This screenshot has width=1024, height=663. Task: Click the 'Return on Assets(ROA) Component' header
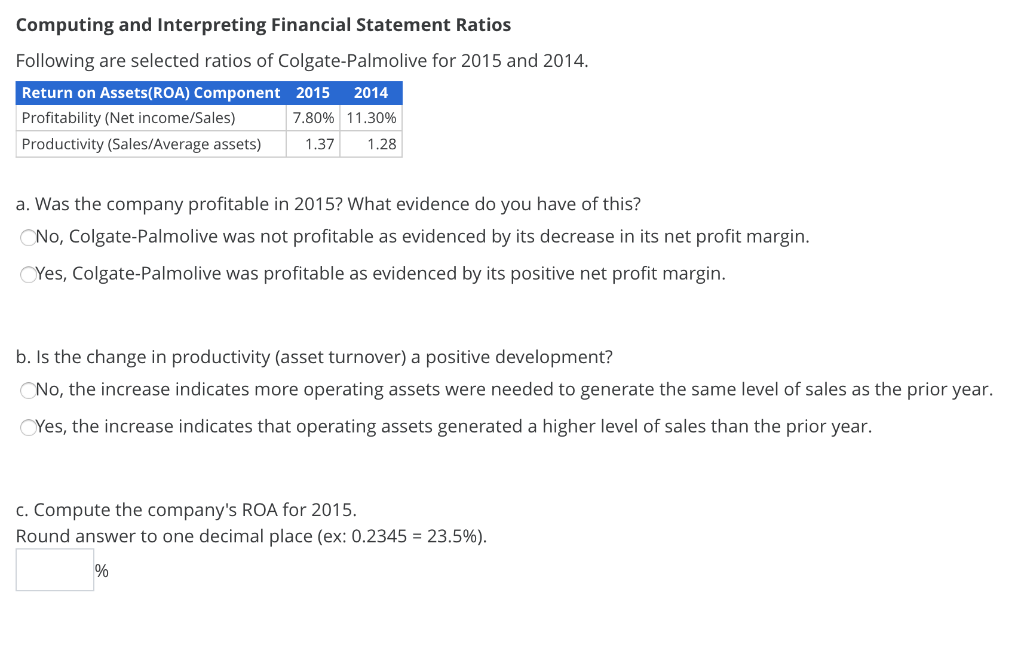point(150,92)
